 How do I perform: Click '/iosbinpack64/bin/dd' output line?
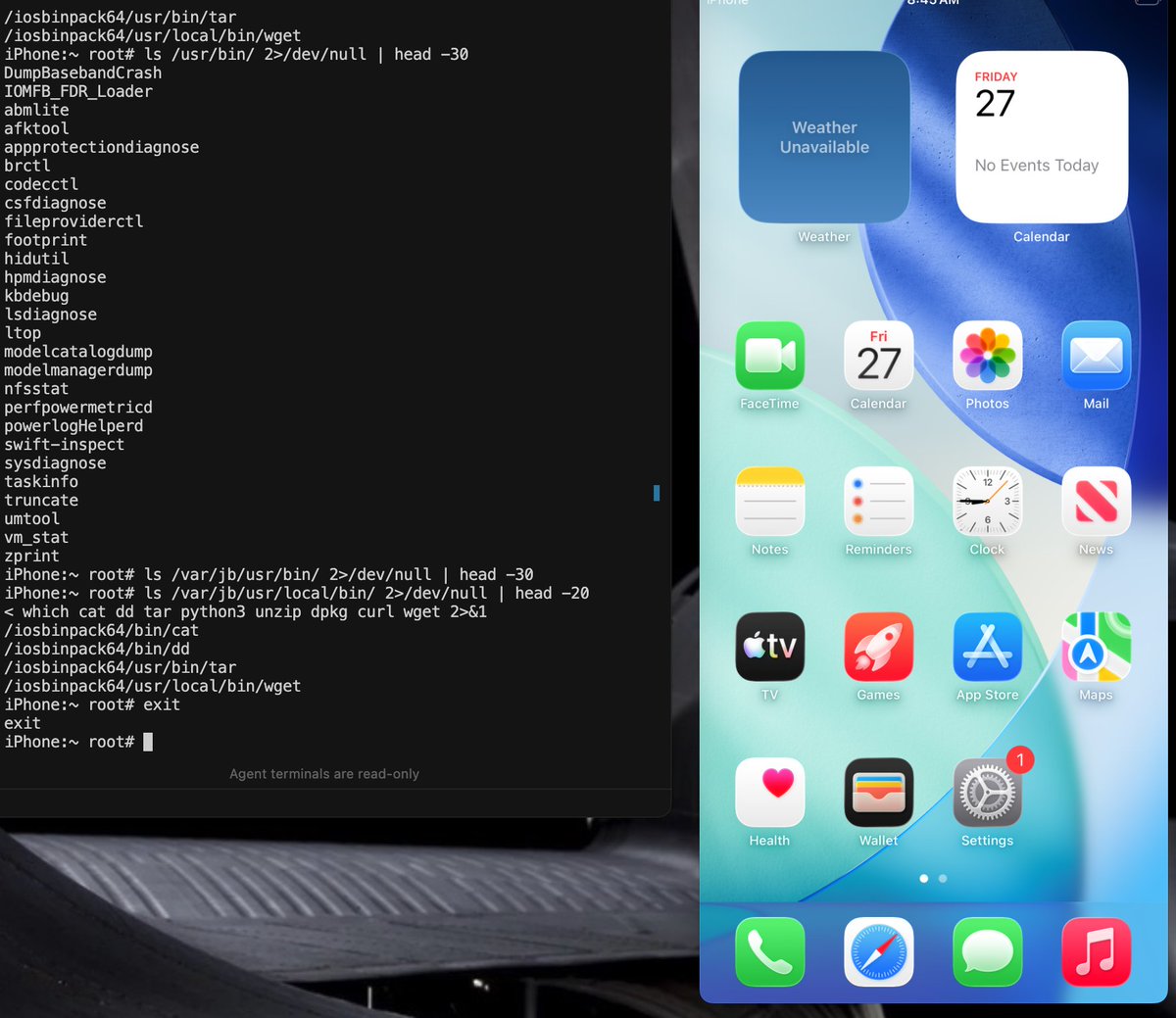[97, 650]
